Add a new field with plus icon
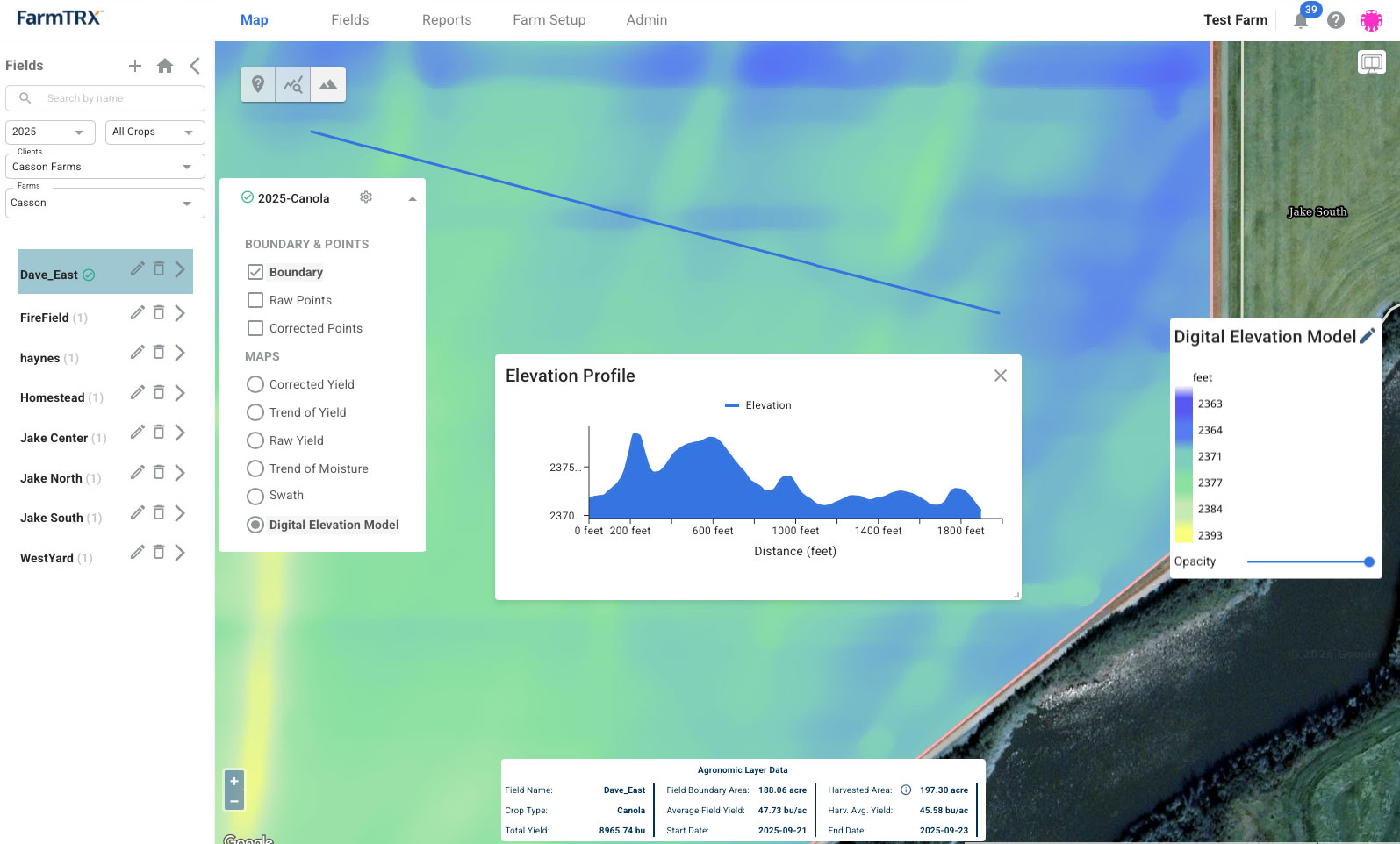The width and height of the screenshot is (1400, 844). (135, 66)
